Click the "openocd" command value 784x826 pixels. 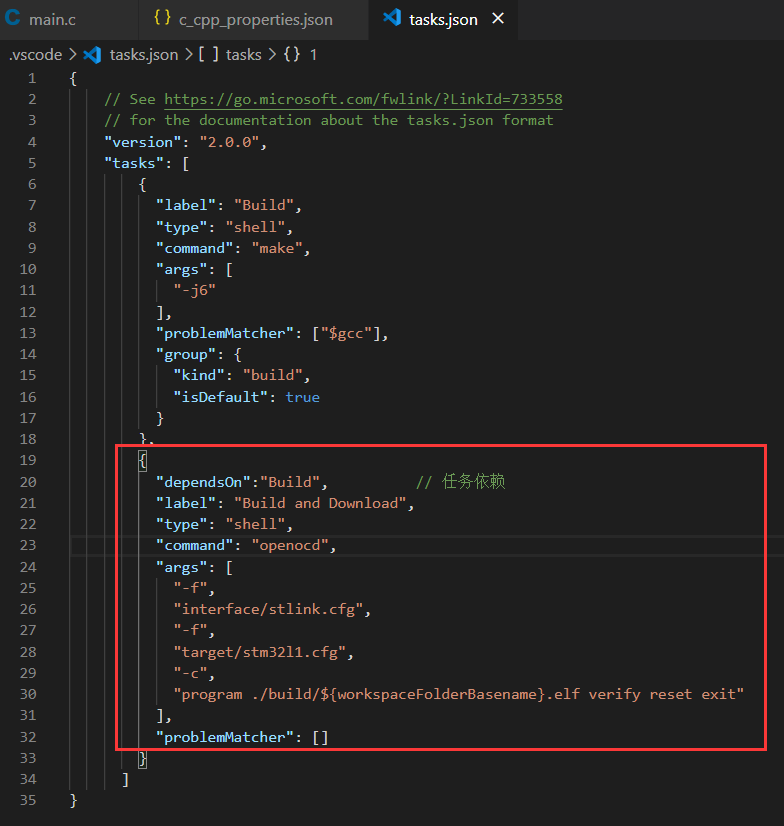(289, 545)
